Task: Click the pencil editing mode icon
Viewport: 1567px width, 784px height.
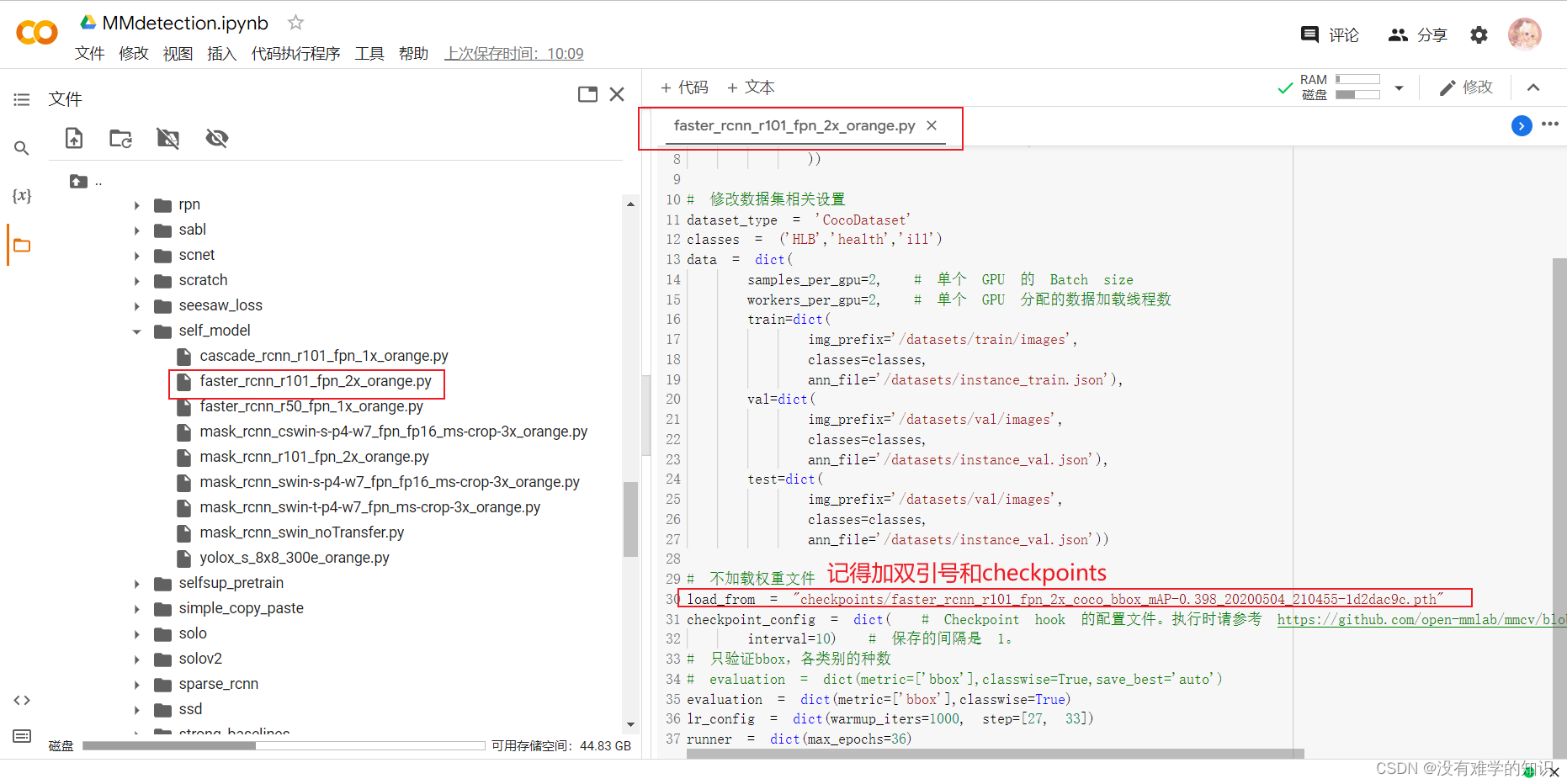Action: (1447, 87)
